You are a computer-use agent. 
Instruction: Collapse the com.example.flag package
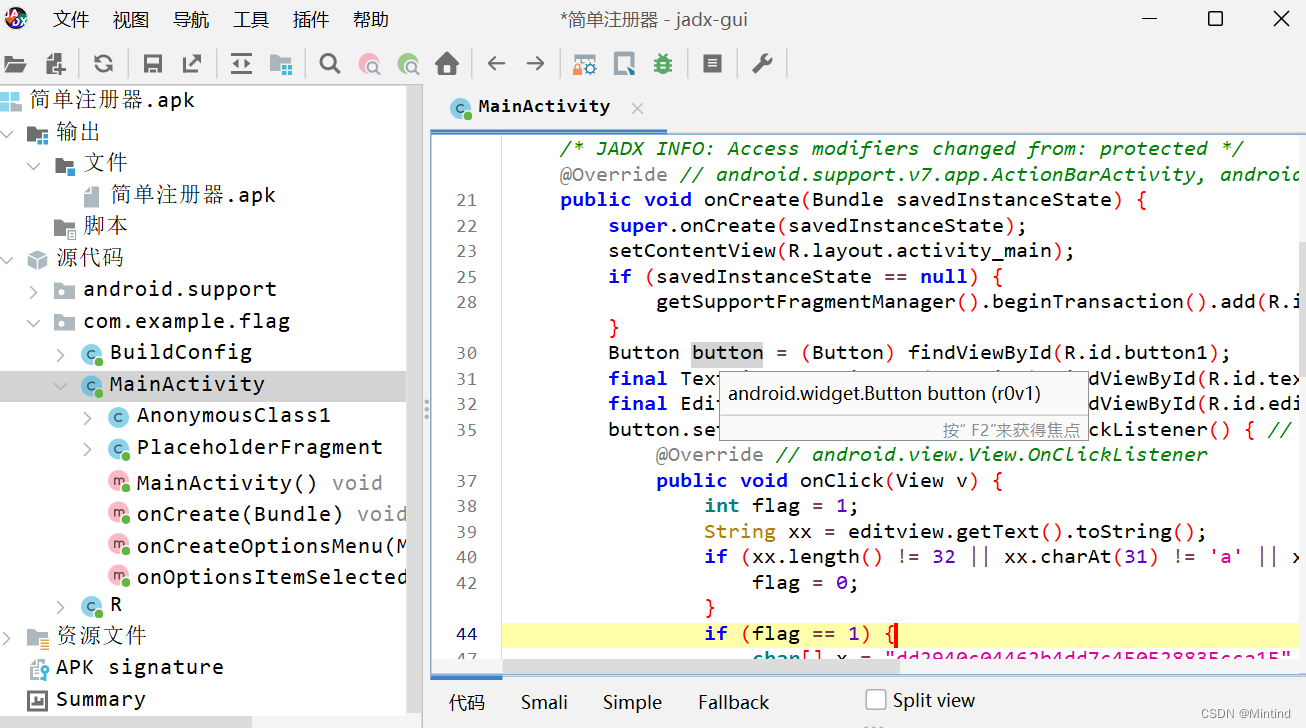pyautogui.click(x=35, y=322)
